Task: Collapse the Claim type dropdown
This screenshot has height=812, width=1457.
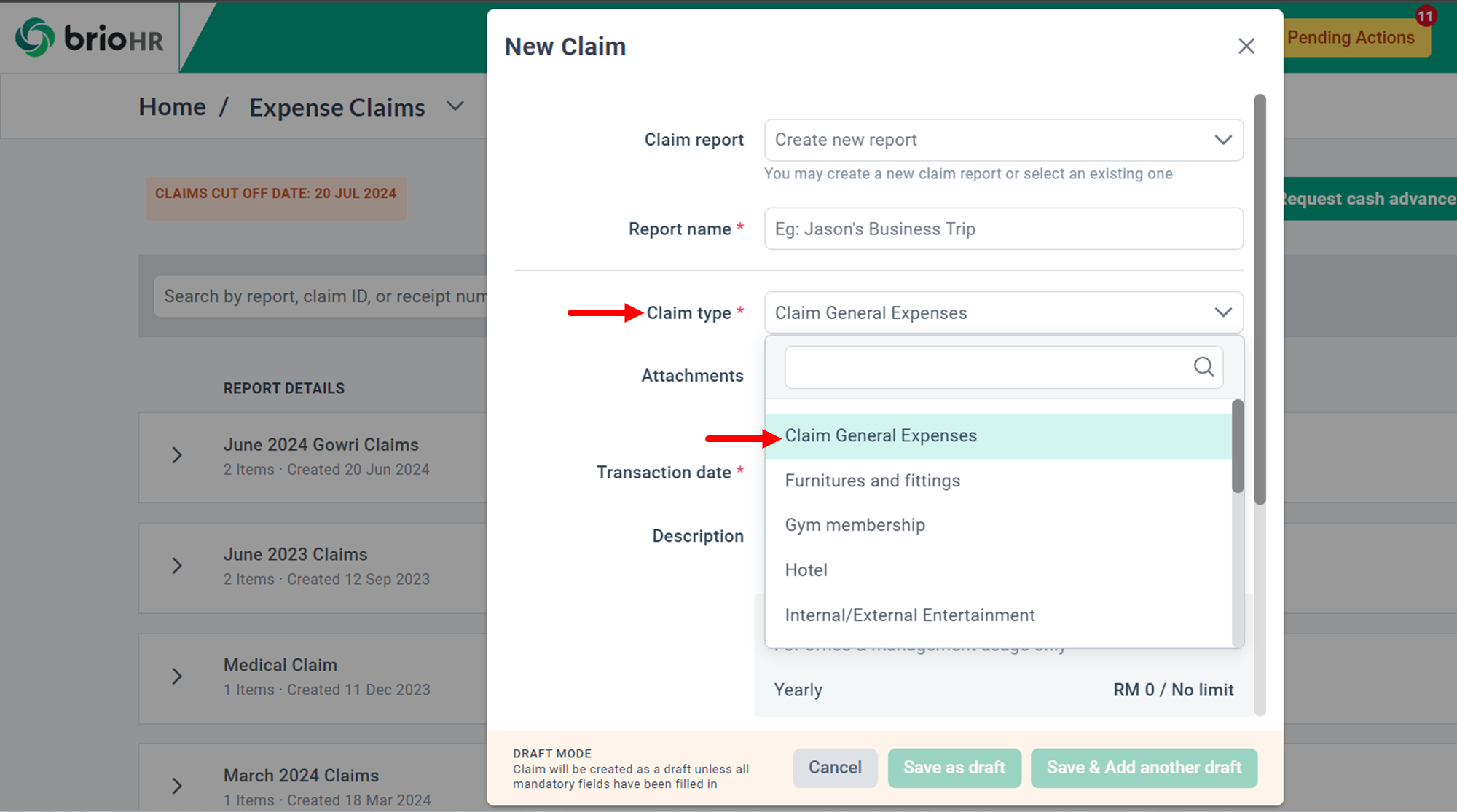Action: pos(1222,312)
